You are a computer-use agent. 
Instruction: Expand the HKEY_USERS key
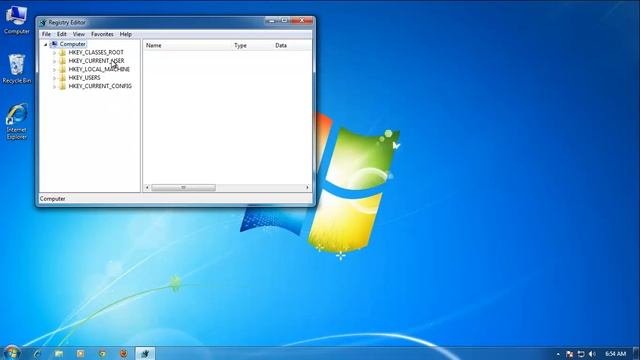[54, 78]
